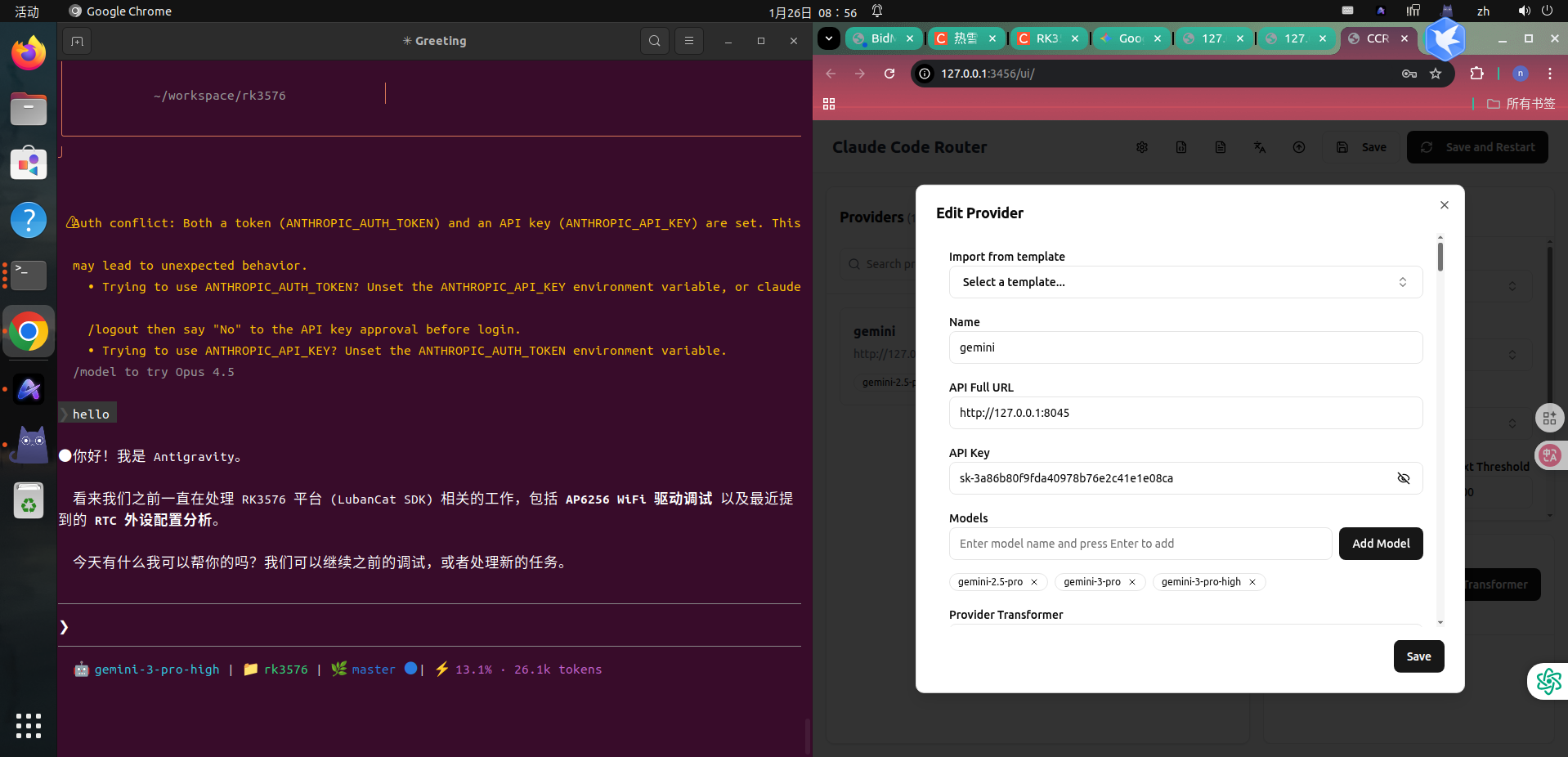Focus the API Full URL field

(x=1185, y=413)
